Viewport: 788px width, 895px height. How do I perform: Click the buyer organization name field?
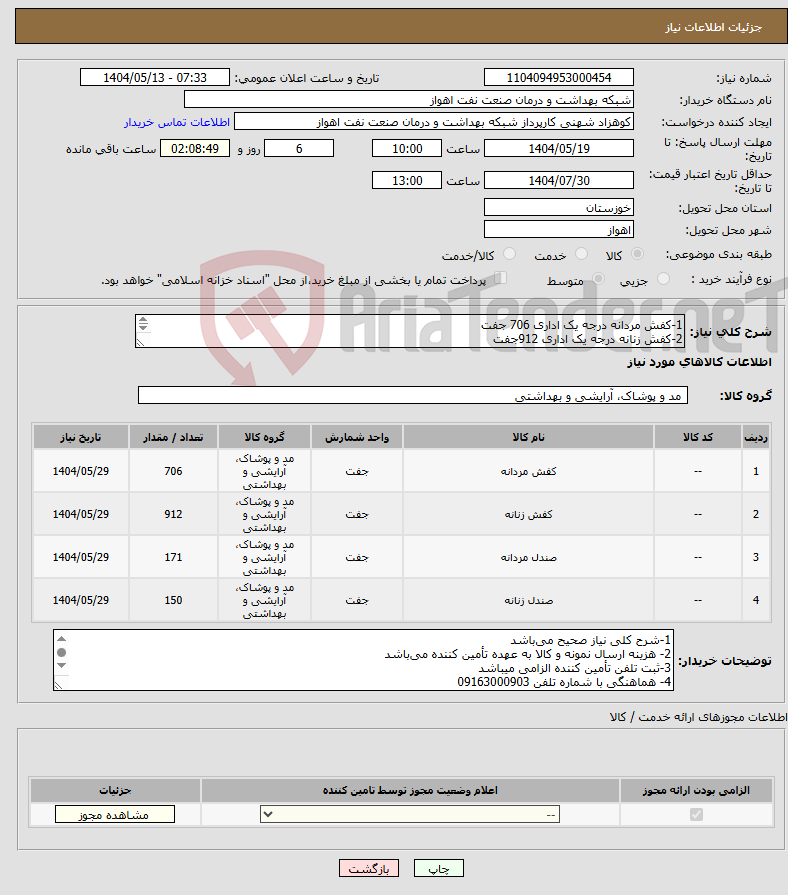coord(409,100)
